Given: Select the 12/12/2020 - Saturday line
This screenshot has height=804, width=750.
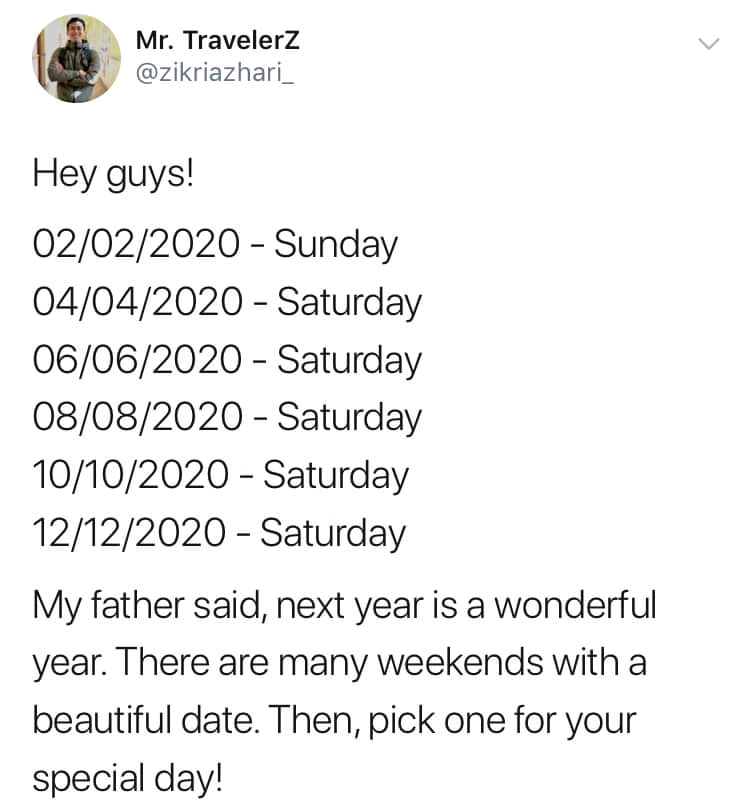Looking at the screenshot, I should point(219,534).
